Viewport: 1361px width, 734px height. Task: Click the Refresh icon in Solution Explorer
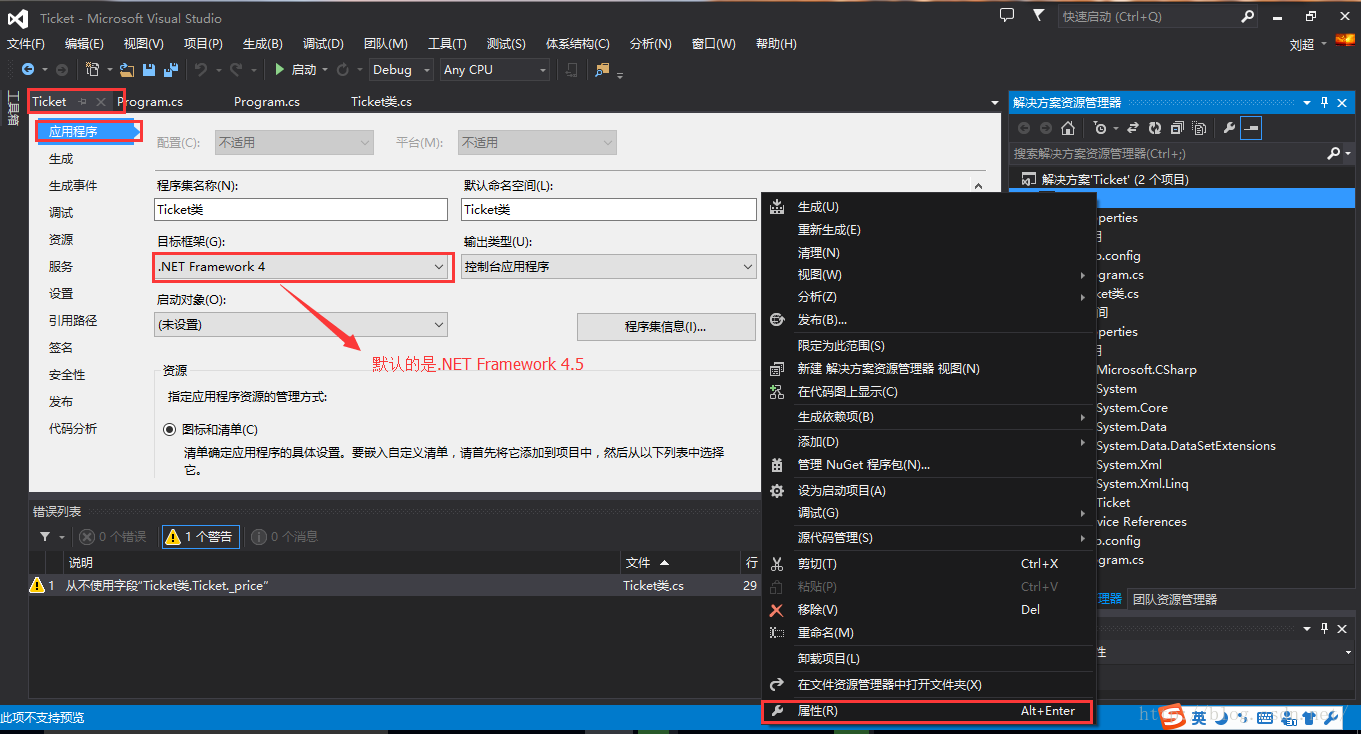(x=1155, y=128)
